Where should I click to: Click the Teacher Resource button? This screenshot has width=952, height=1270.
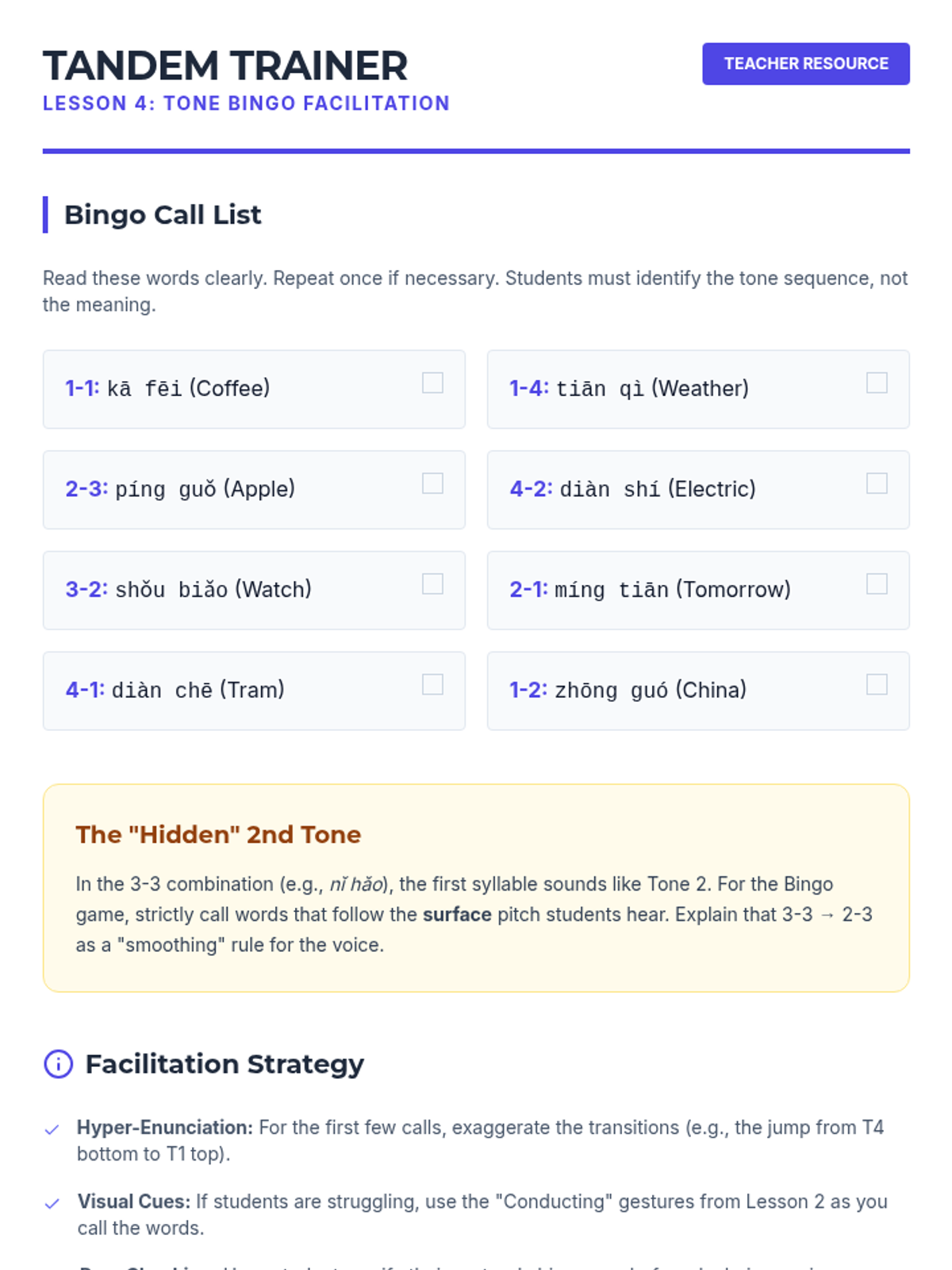tap(805, 63)
